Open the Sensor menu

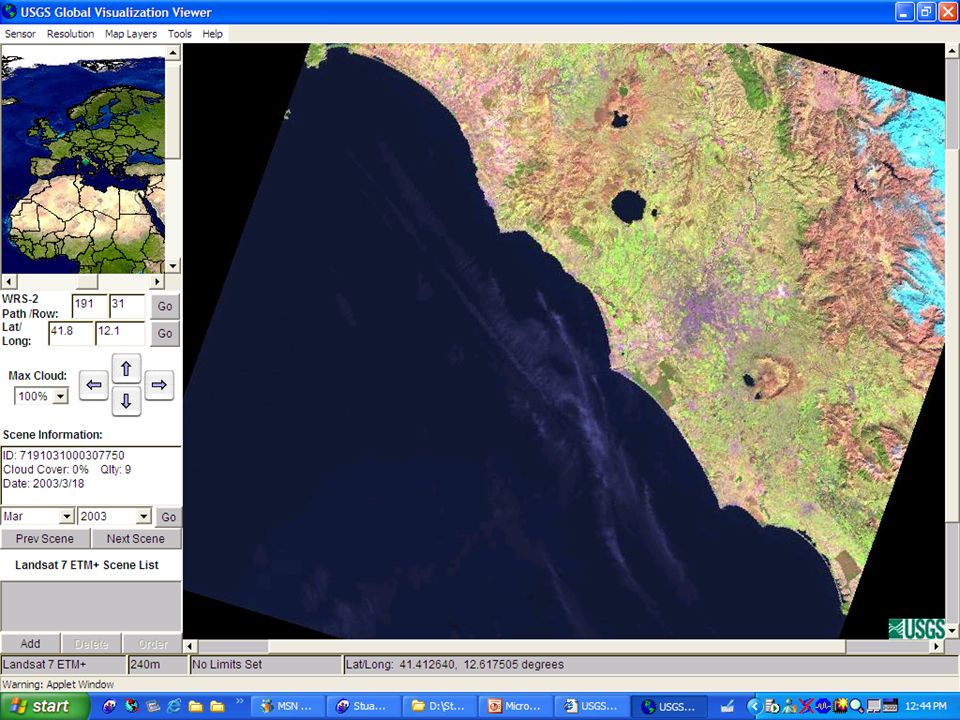pos(20,34)
